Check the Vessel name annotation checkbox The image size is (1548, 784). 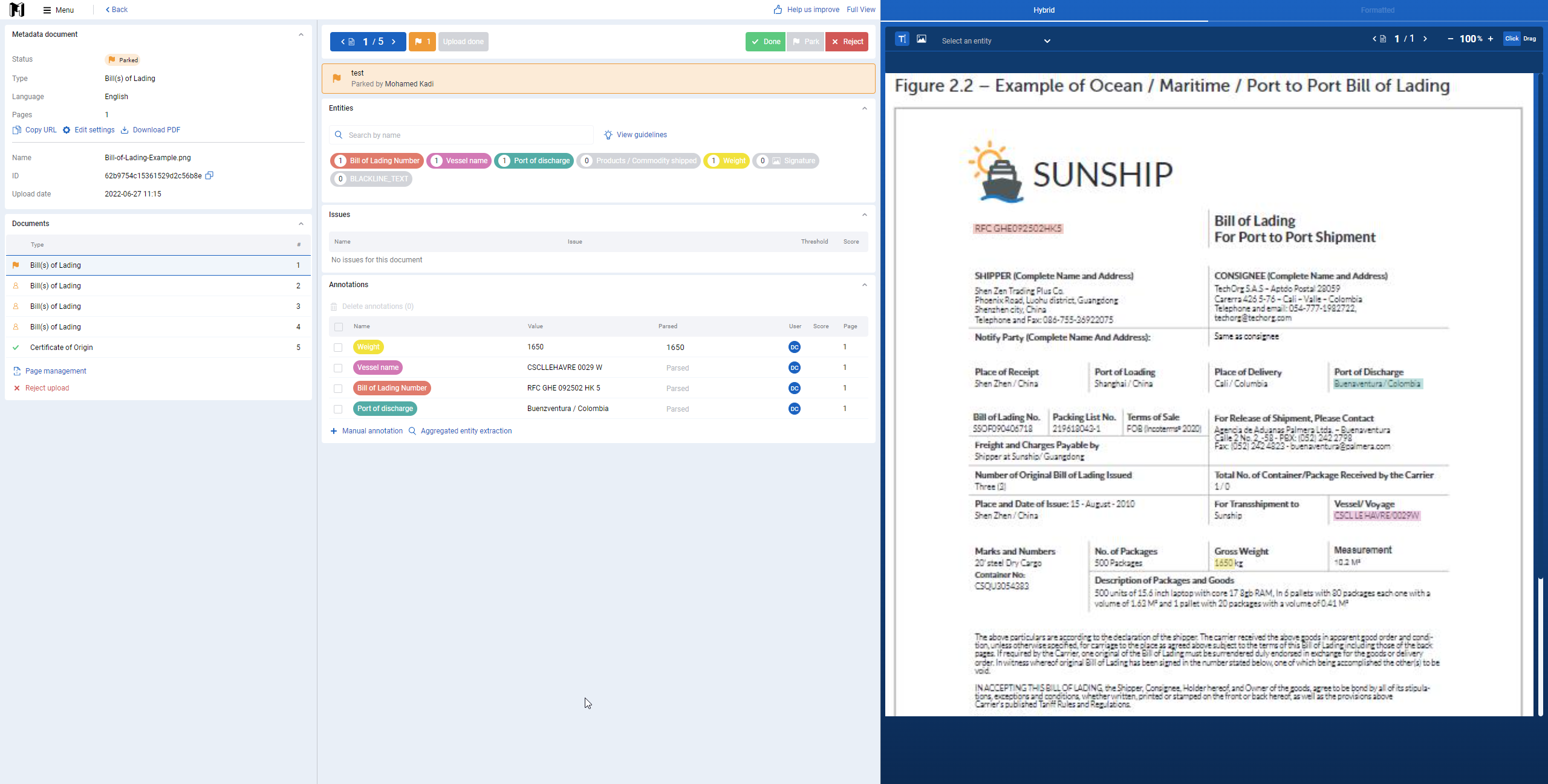tap(338, 368)
